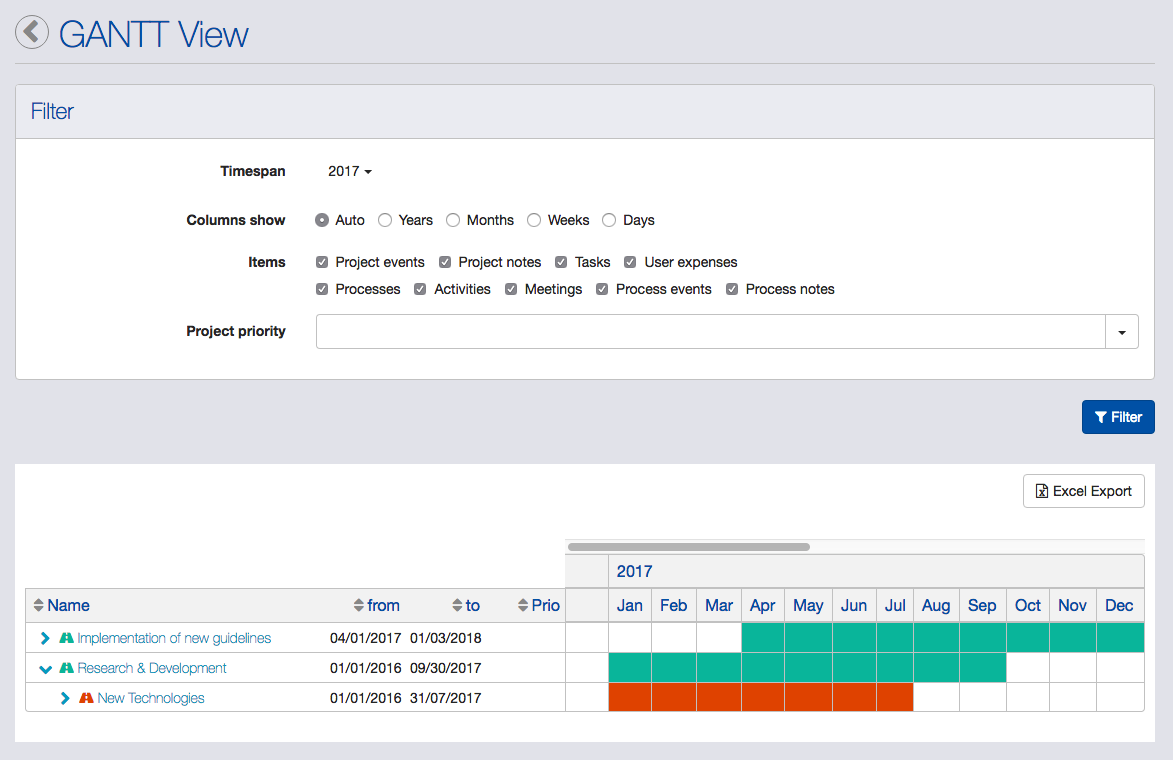Open the Timespan 2017 dropdown
The height and width of the screenshot is (760, 1173).
point(349,171)
